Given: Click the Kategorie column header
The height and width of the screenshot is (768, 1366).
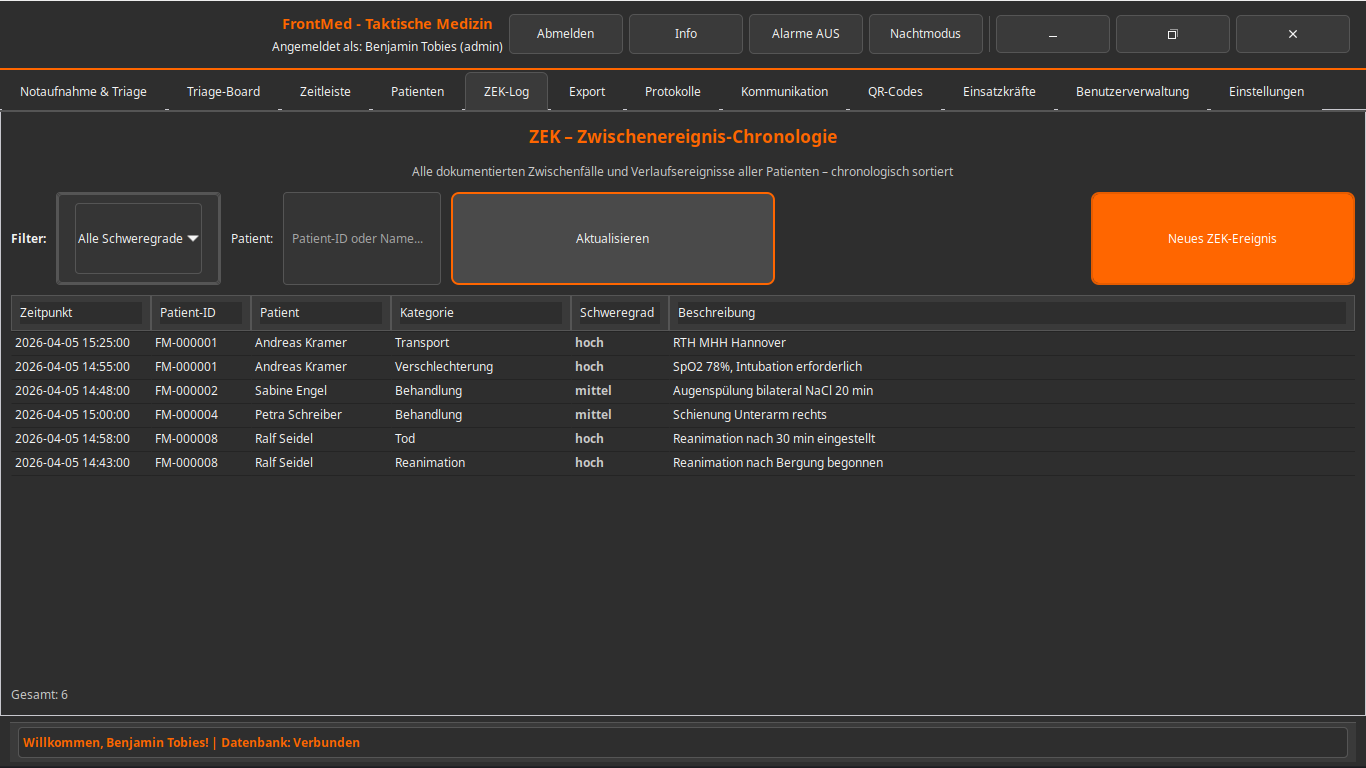Looking at the screenshot, I should pyautogui.click(x=480, y=313).
